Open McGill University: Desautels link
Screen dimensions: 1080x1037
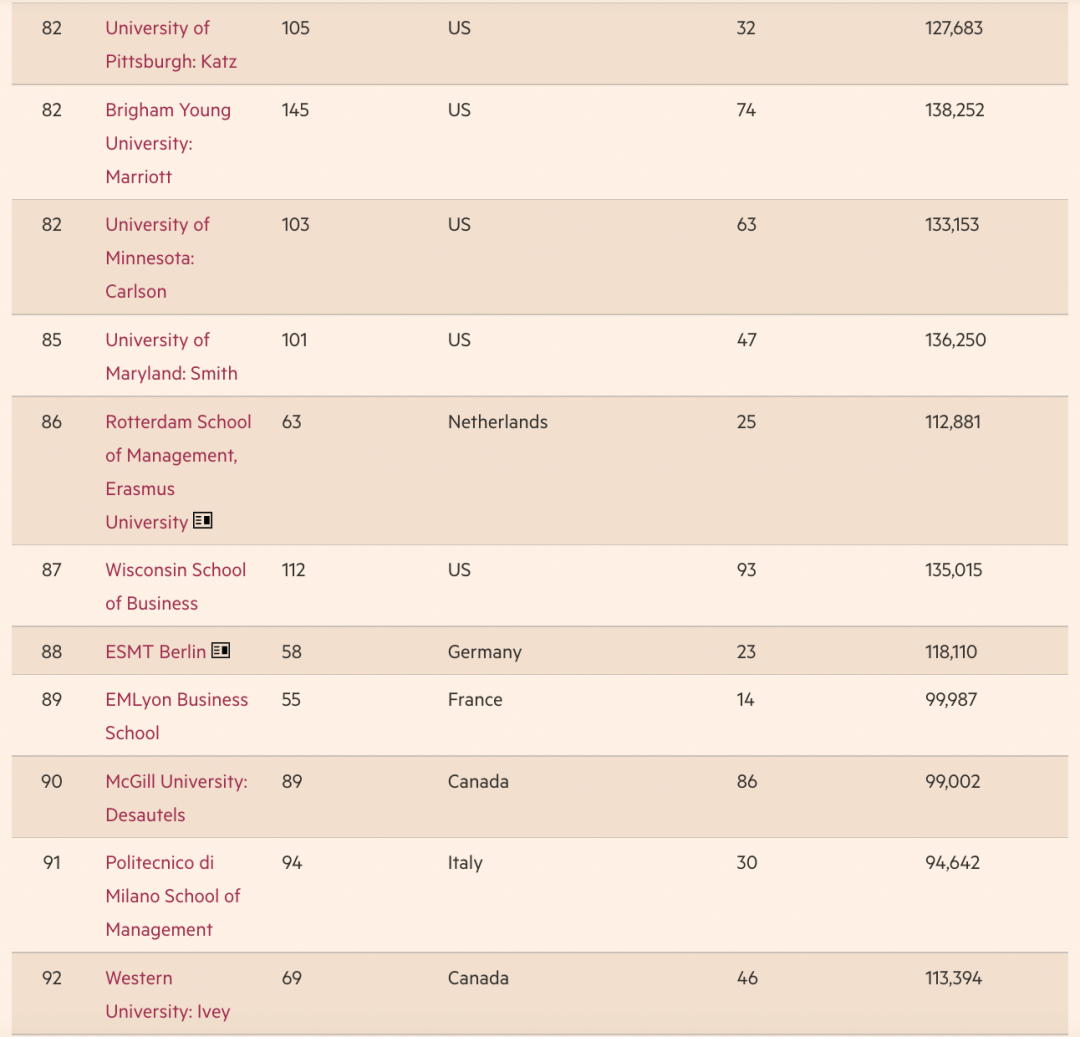(176, 798)
